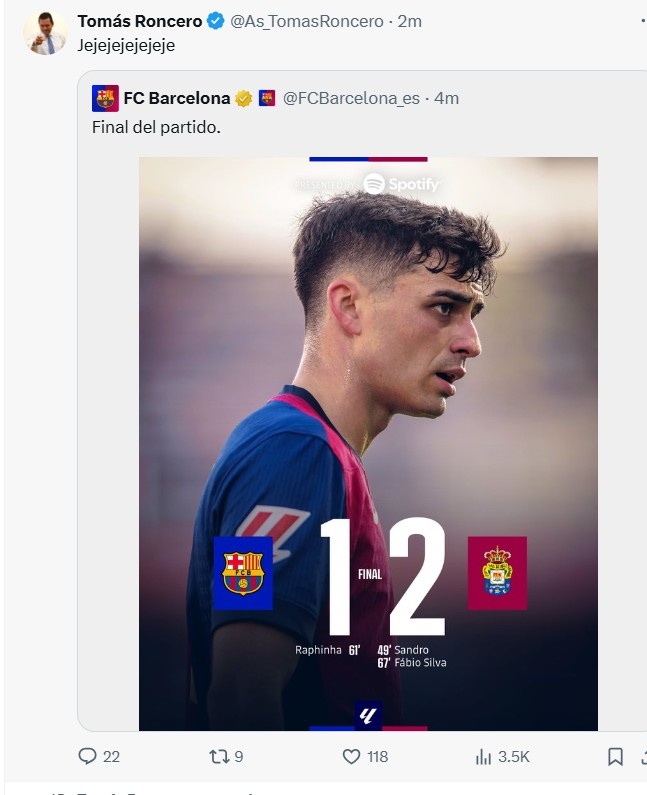
Task: Open Tomás Roncero's profile avatar
Action: click(x=46, y=33)
